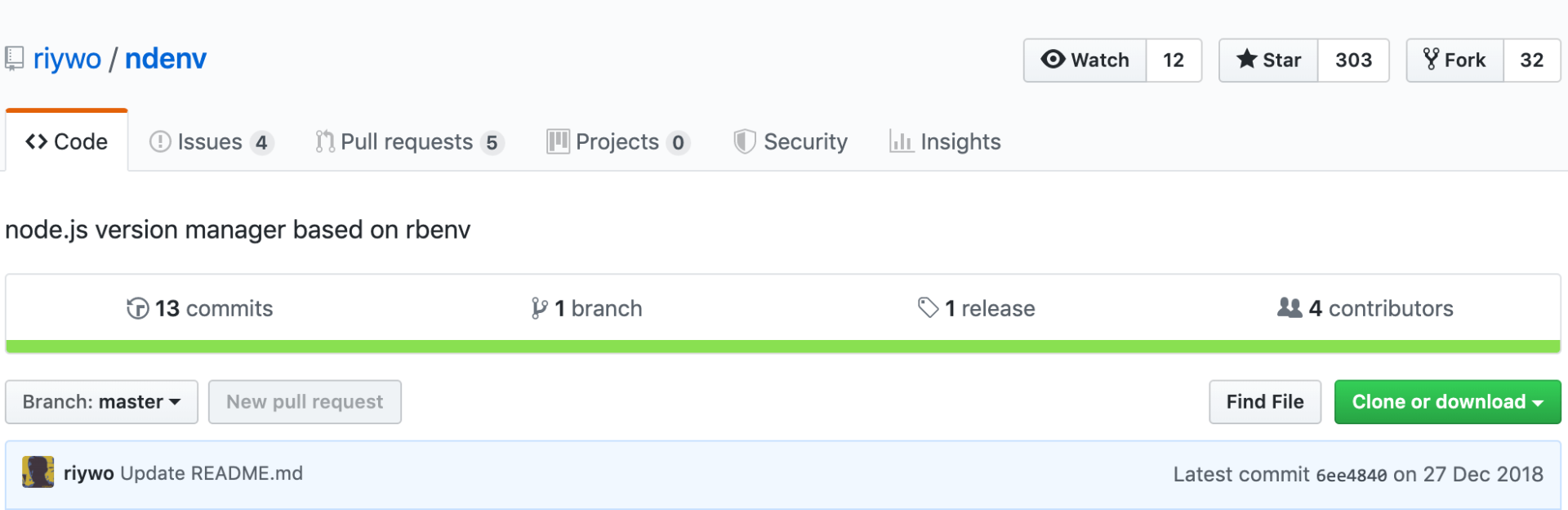1568x510 pixels.
Task: Click the Find File button
Action: (x=1264, y=401)
